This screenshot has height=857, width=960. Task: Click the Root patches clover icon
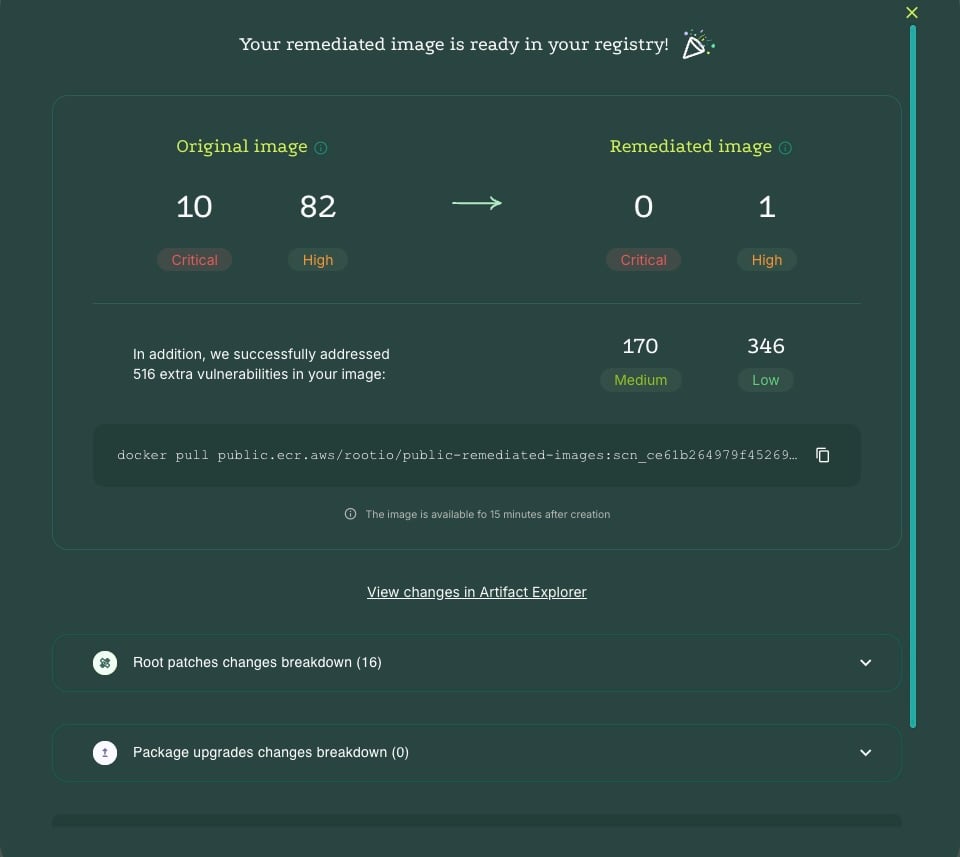pos(105,662)
